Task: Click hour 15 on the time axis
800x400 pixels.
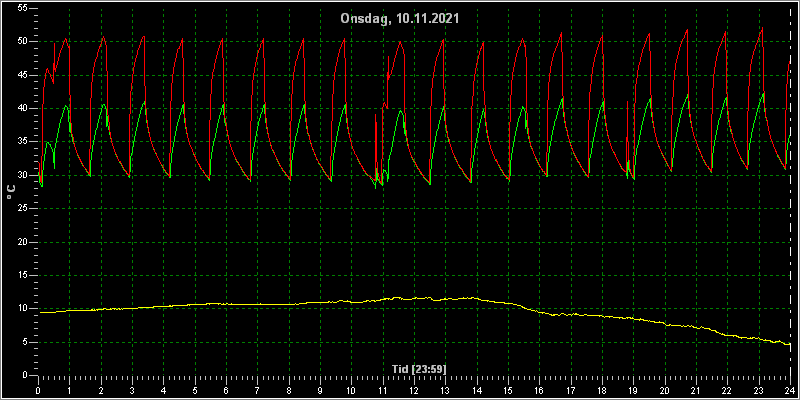Action: tap(508, 391)
